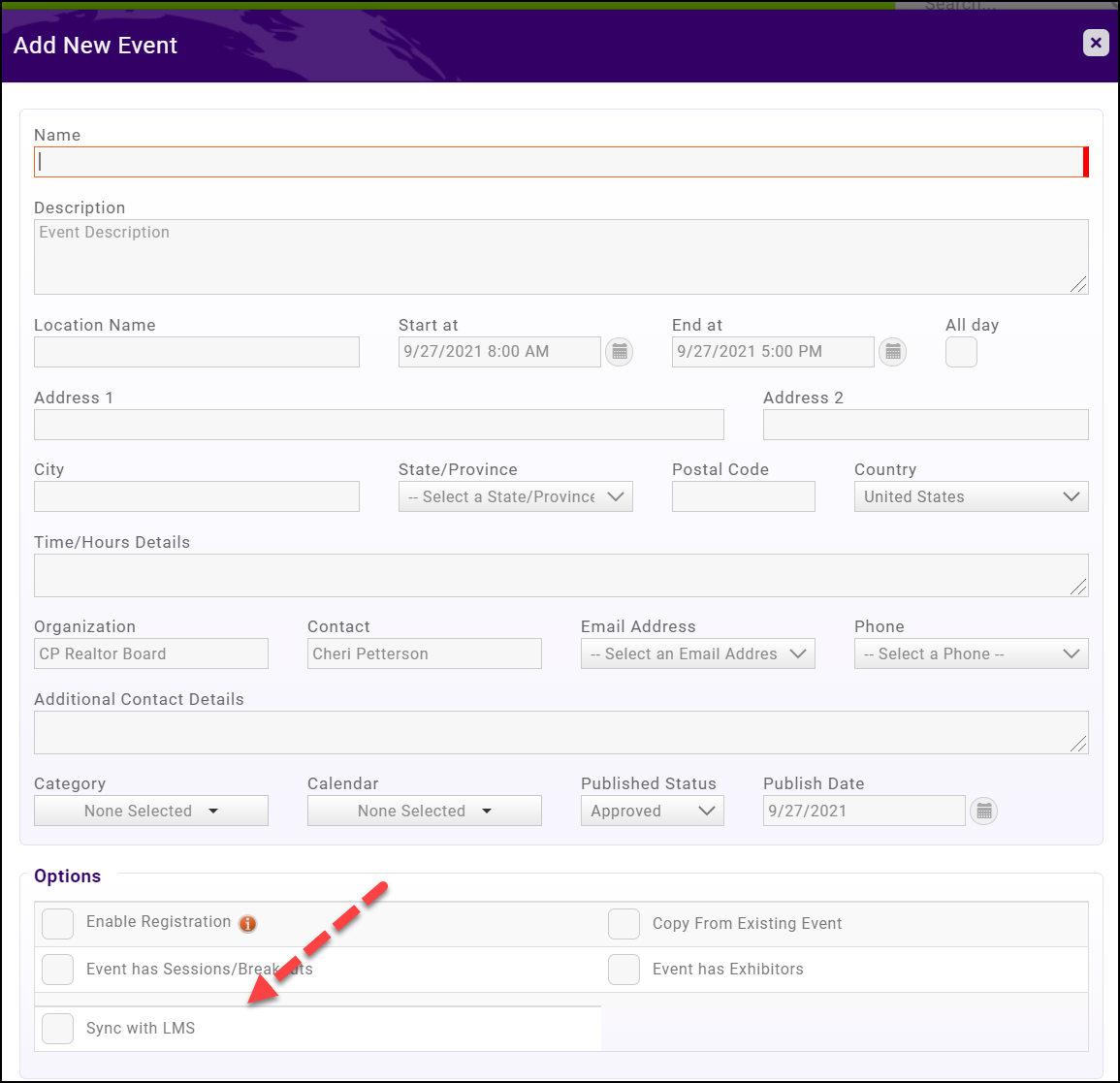Check Copy From Existing Event
This screenshot has height=1083, width=1120.
coord(624,924)
